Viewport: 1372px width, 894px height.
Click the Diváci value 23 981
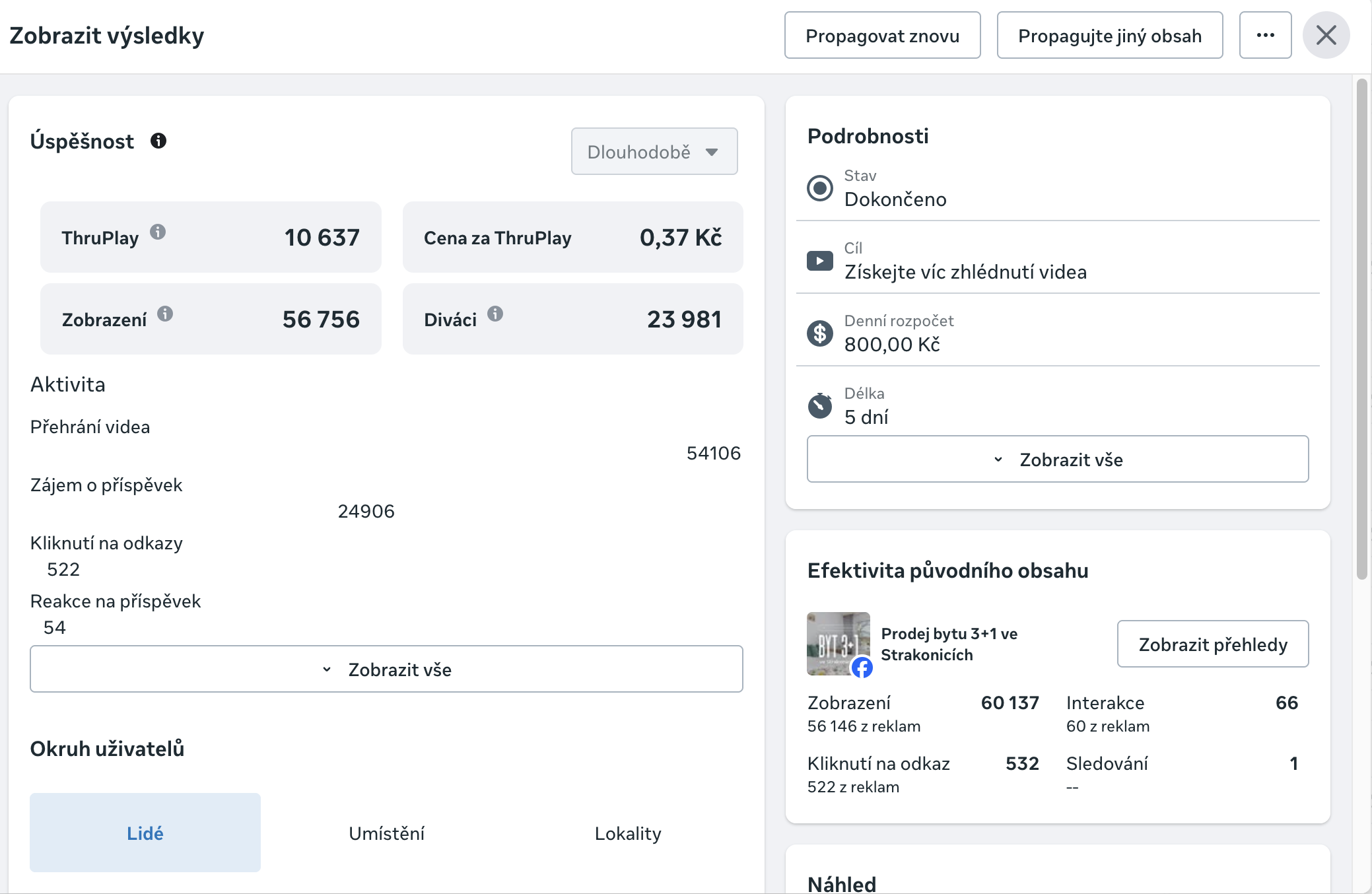pyautogui.click(x=685, y=319)
